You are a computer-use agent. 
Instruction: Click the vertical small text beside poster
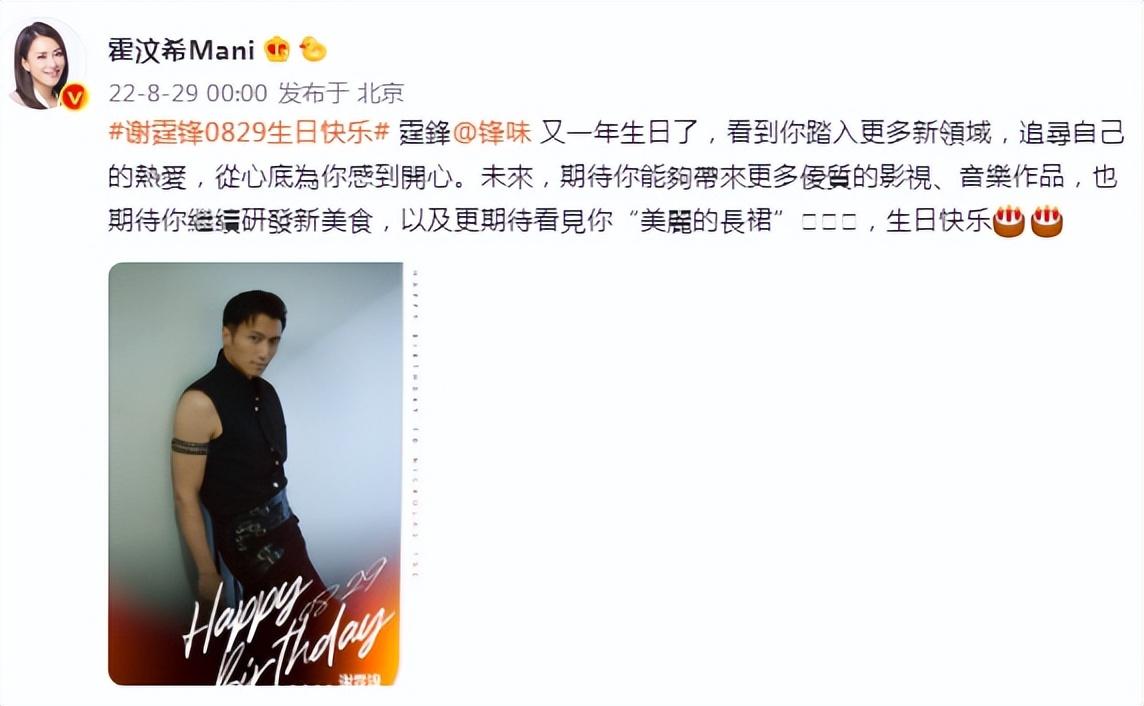415,423
